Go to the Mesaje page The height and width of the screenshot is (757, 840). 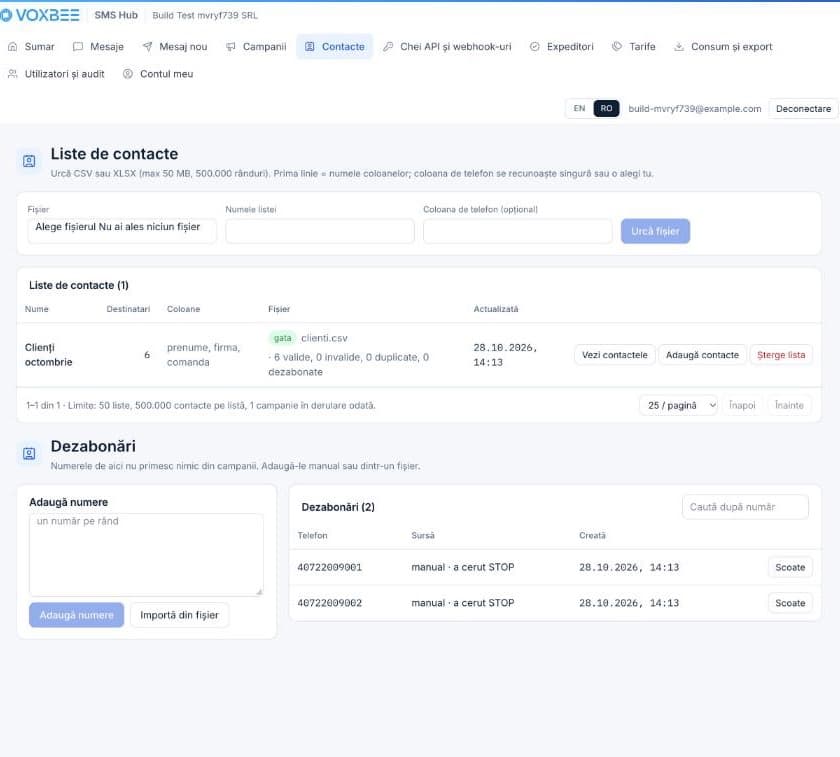click(99, 47)
